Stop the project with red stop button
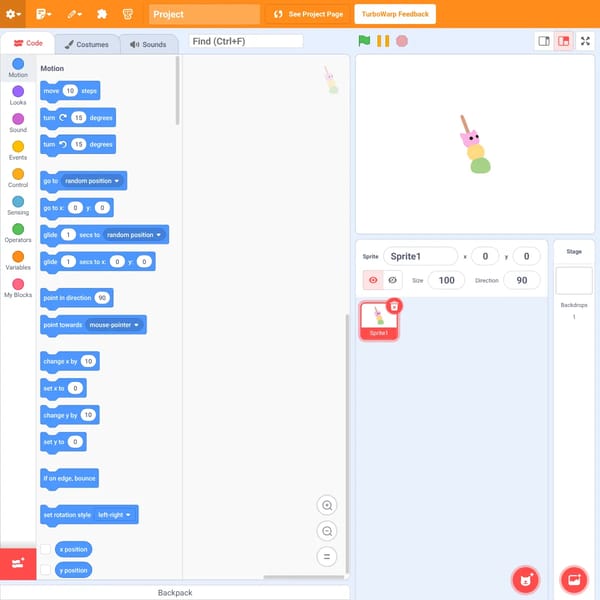This screenshot has width=600, height=600. click(x=402, y=41)
